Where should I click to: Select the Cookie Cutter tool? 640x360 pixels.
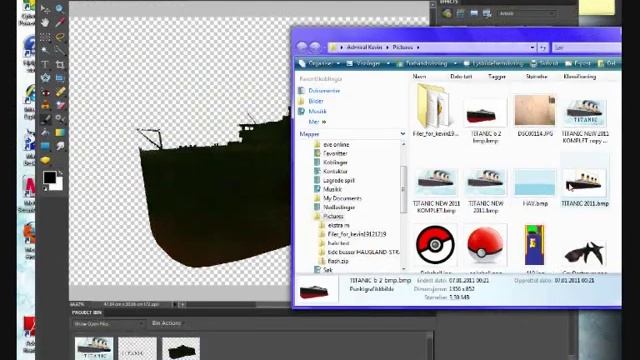[x=45, y=78]
